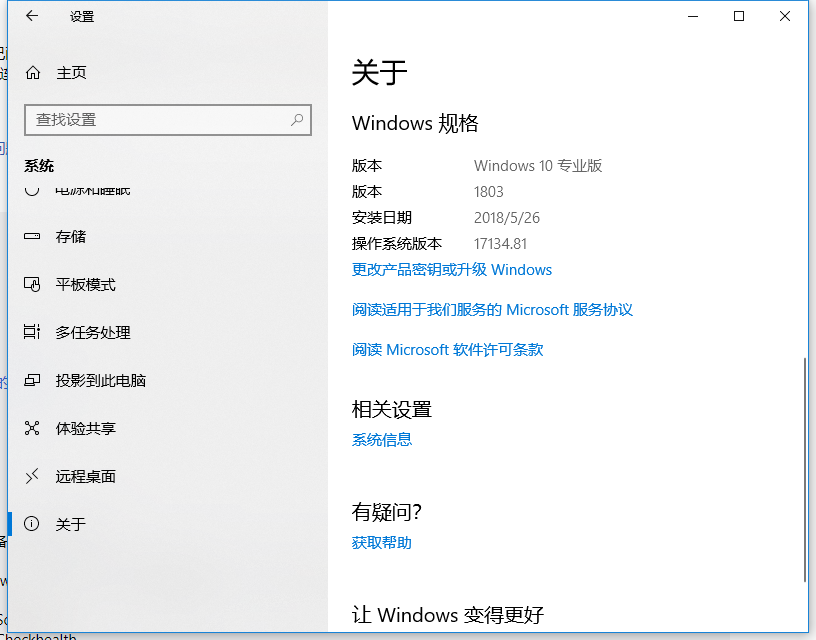Screen dimensions: 816x640
Task: Select the multitasking icon
Action: tap(32, 332)
